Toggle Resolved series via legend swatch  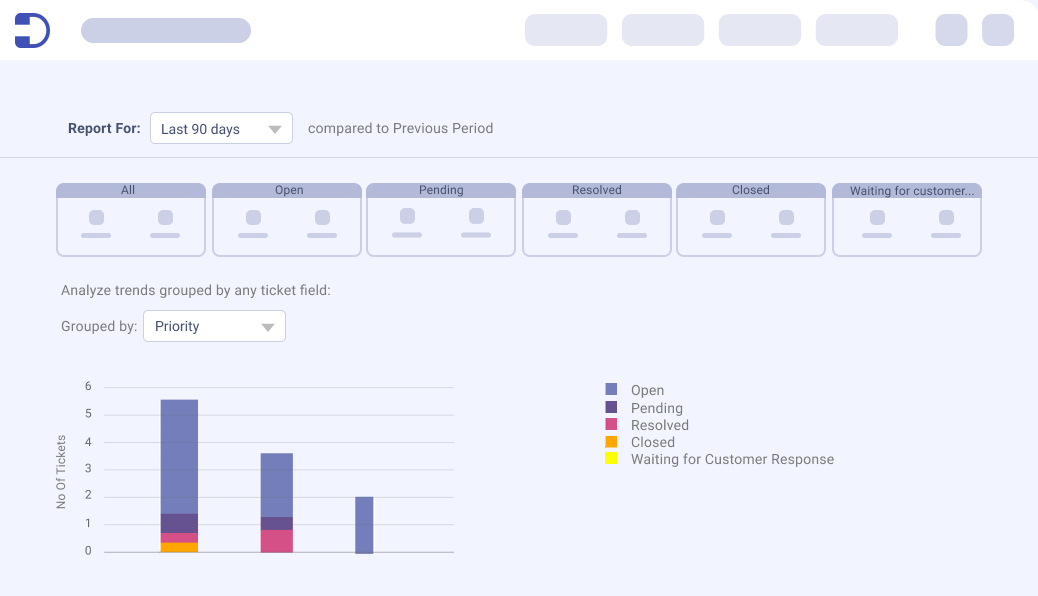click(611, 425)
